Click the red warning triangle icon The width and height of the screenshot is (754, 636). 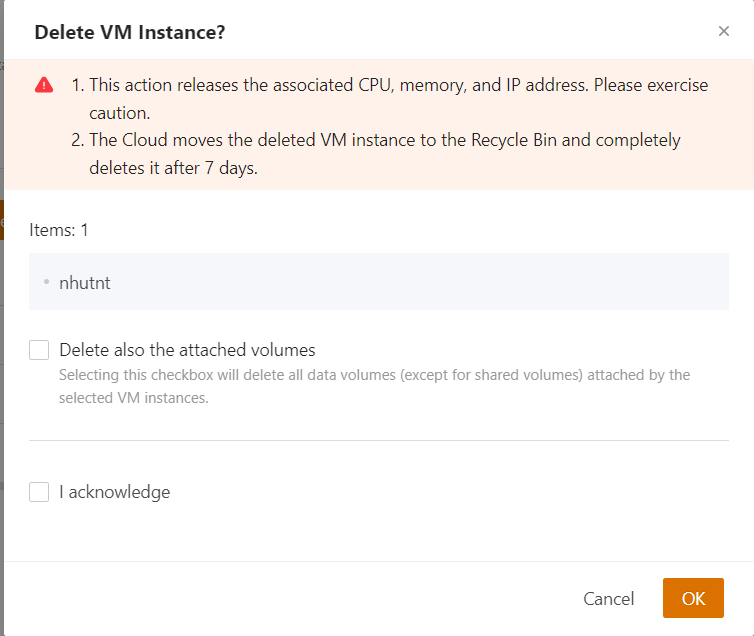point(44,85)
